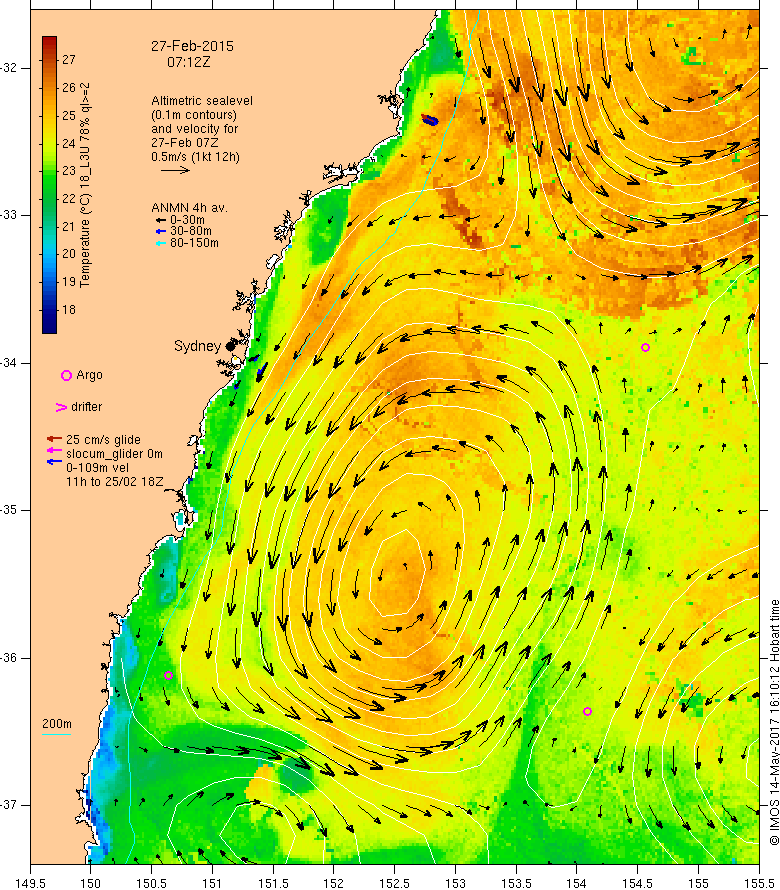Click the blue 0-109m vel legend arrow

(x=54, y=461)
